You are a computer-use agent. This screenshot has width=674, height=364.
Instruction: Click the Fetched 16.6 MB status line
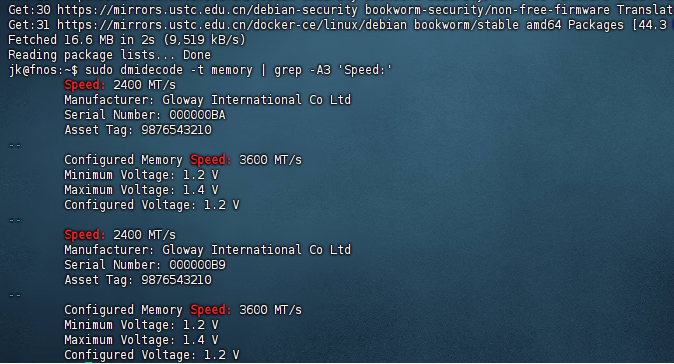(127, 40)
